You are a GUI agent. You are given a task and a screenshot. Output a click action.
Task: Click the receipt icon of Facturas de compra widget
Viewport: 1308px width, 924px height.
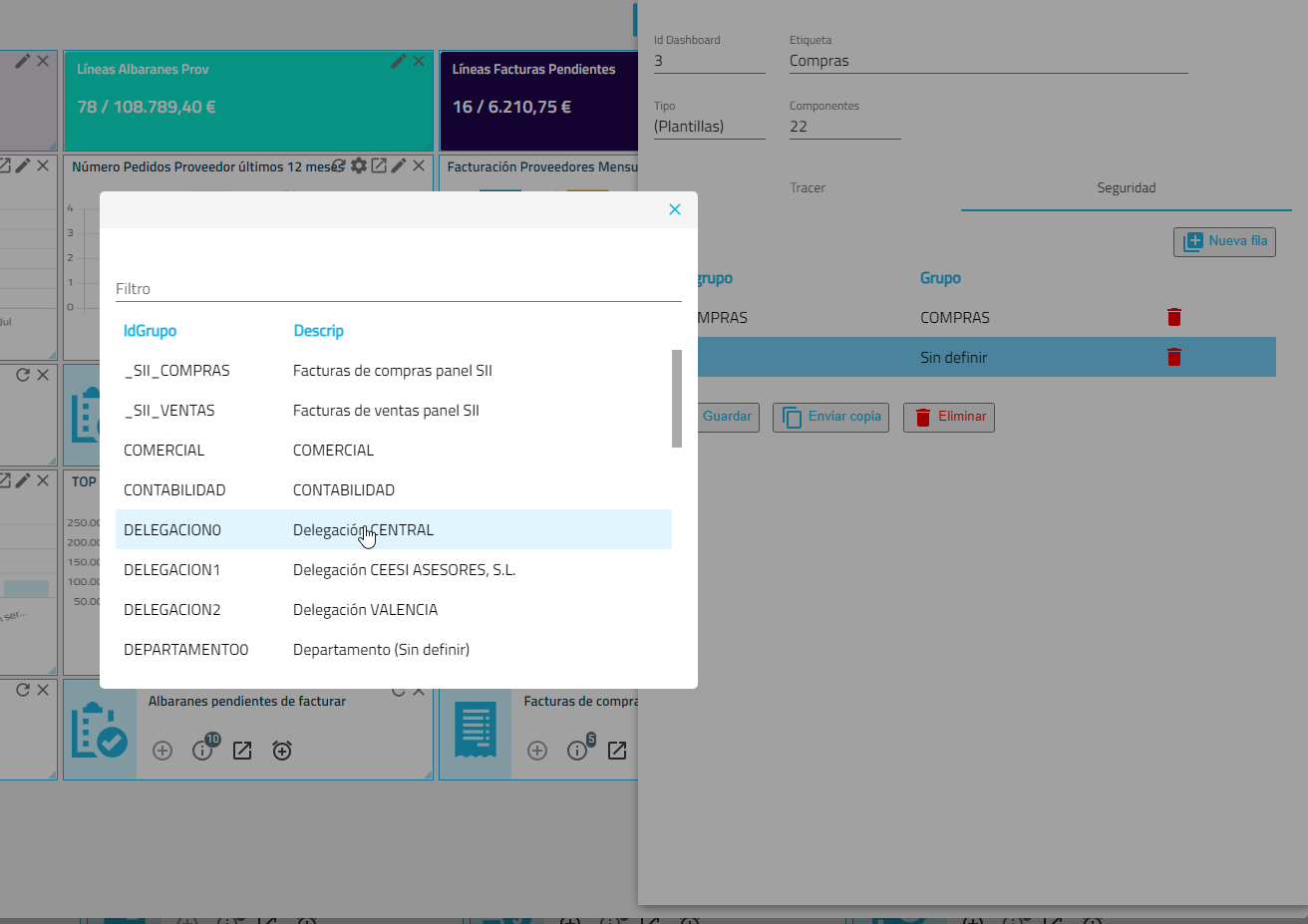(476, 730)
